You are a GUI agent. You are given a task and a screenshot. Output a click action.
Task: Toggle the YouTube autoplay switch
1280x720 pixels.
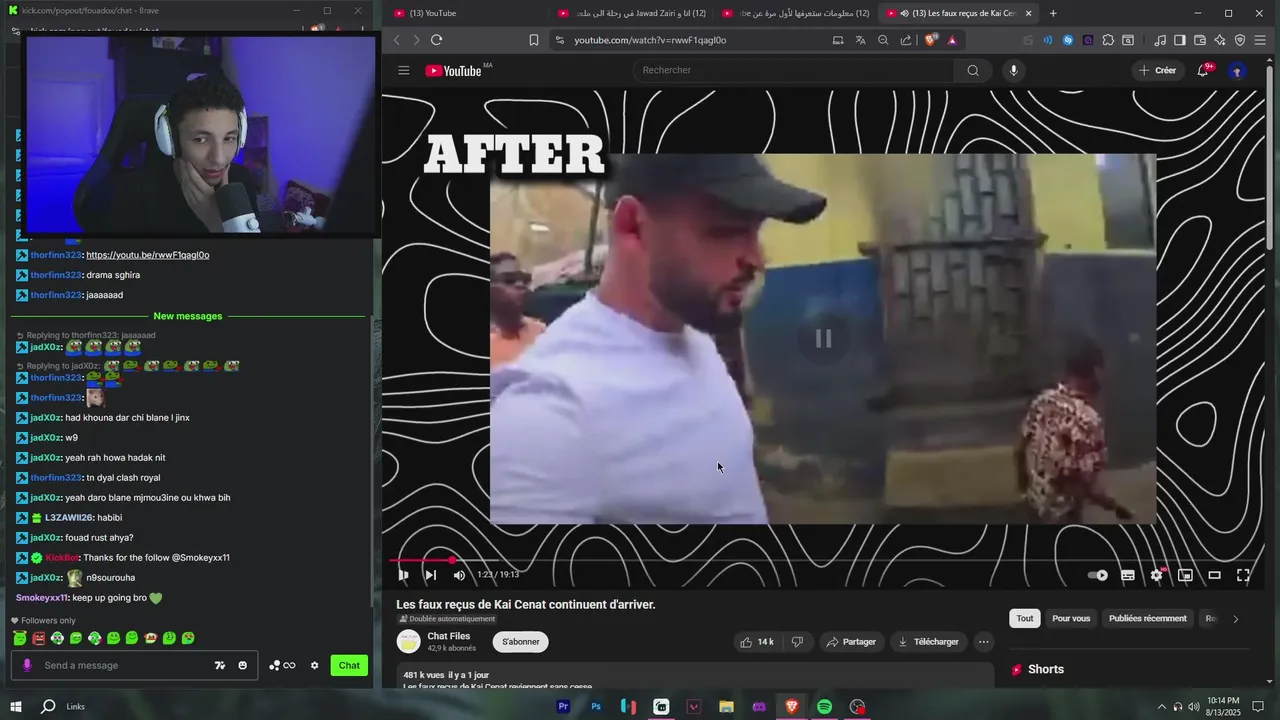click(x=1098, y=575)
